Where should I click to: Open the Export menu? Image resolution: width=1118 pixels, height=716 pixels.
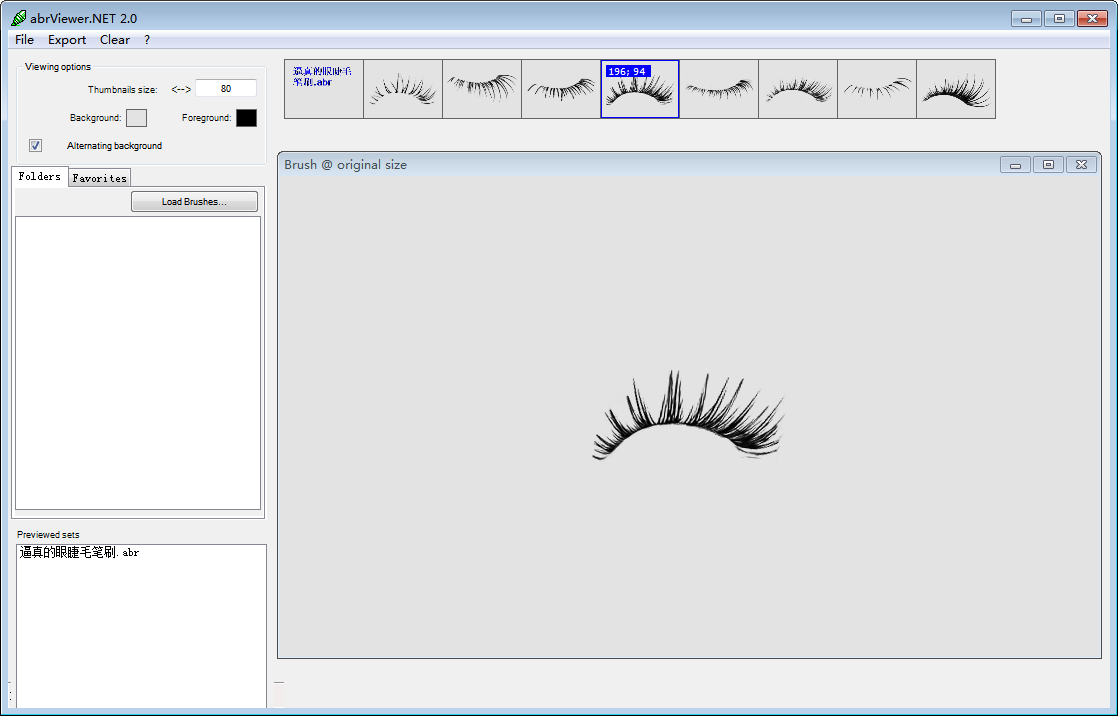67,40
